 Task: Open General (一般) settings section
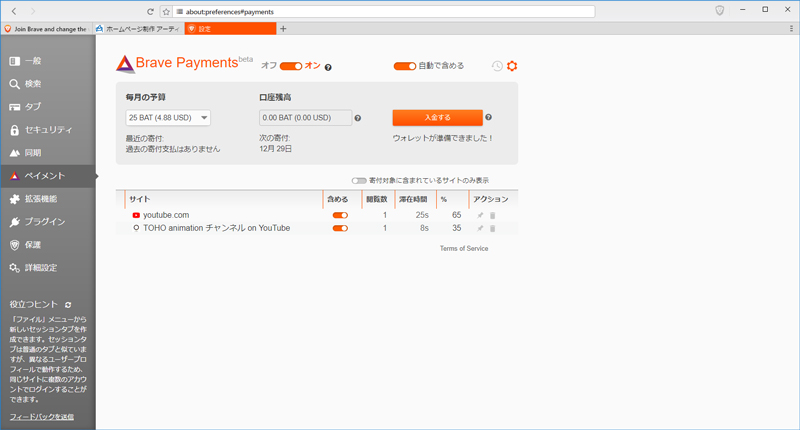click(47, 61)
